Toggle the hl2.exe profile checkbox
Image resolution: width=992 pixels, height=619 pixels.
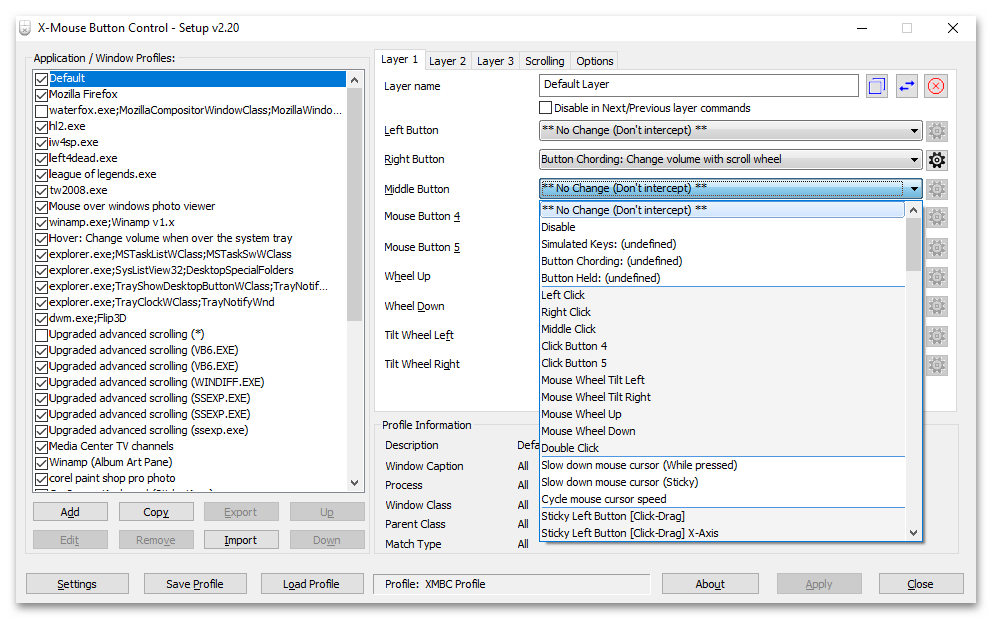coord(42,127)
